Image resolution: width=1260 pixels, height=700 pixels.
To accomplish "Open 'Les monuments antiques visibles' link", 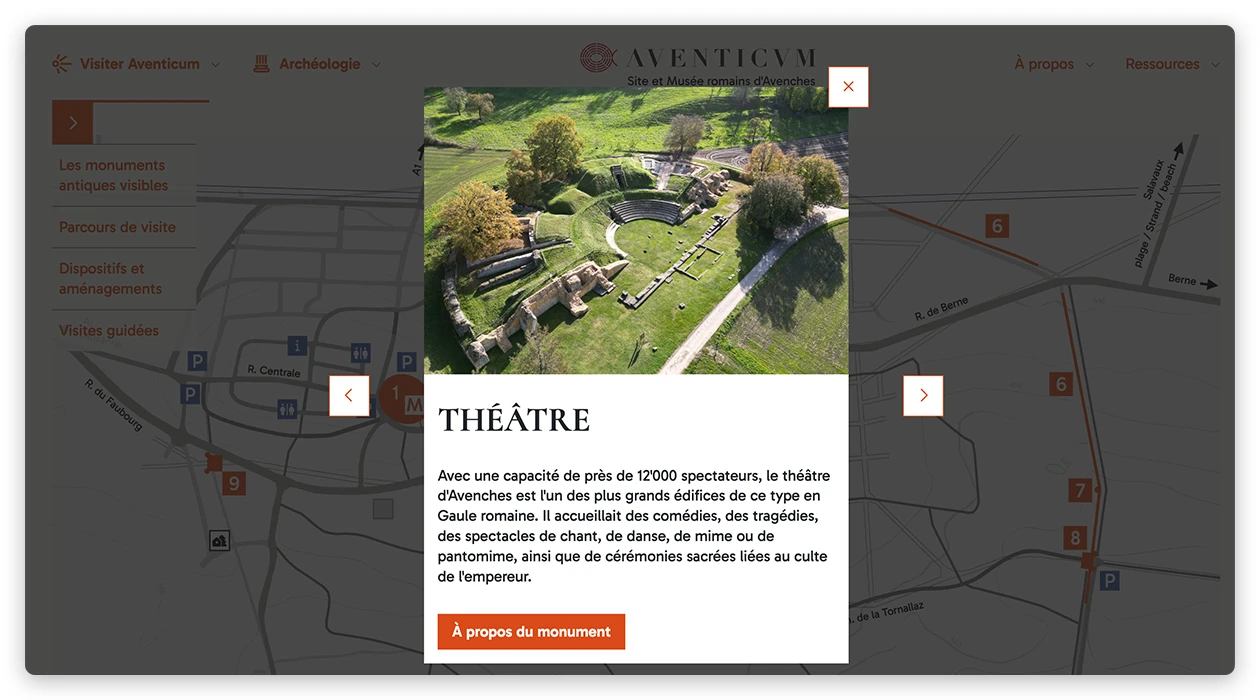I will point(113,175).
